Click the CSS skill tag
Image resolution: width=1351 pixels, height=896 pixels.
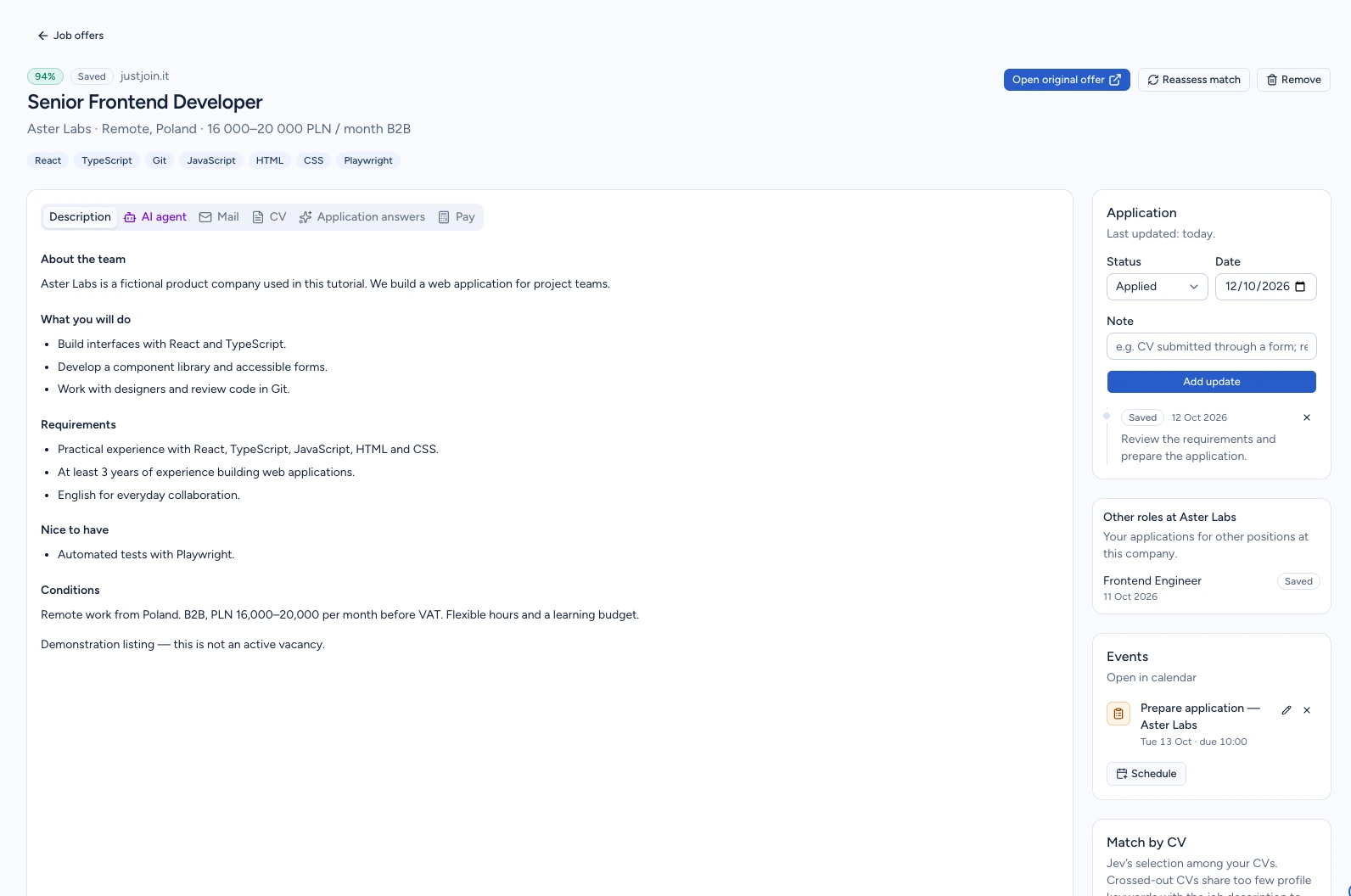tap(314, 160)
